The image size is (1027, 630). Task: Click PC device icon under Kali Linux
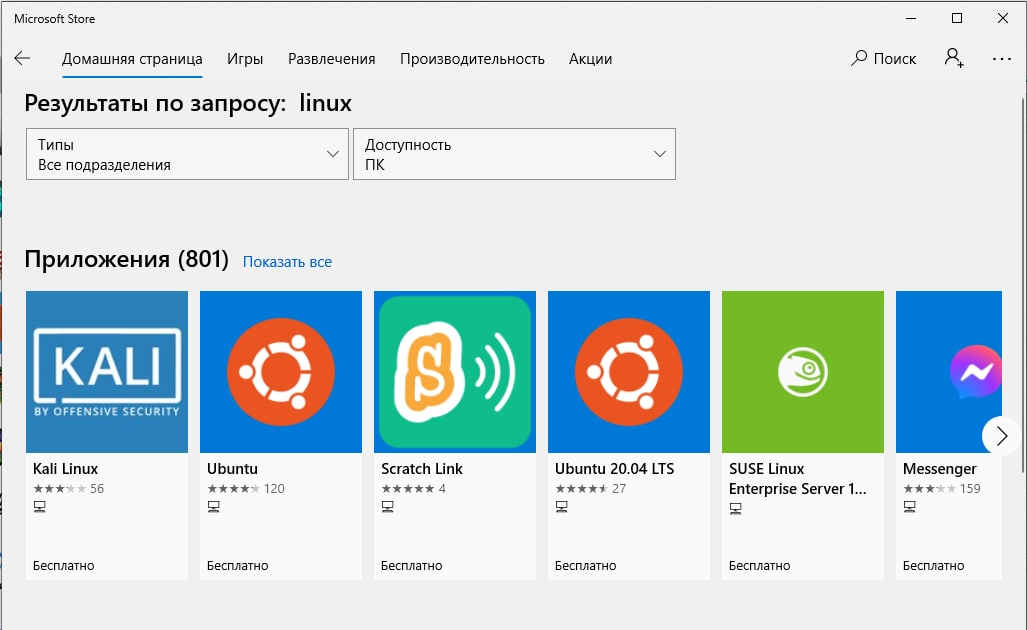pos(40,506)
